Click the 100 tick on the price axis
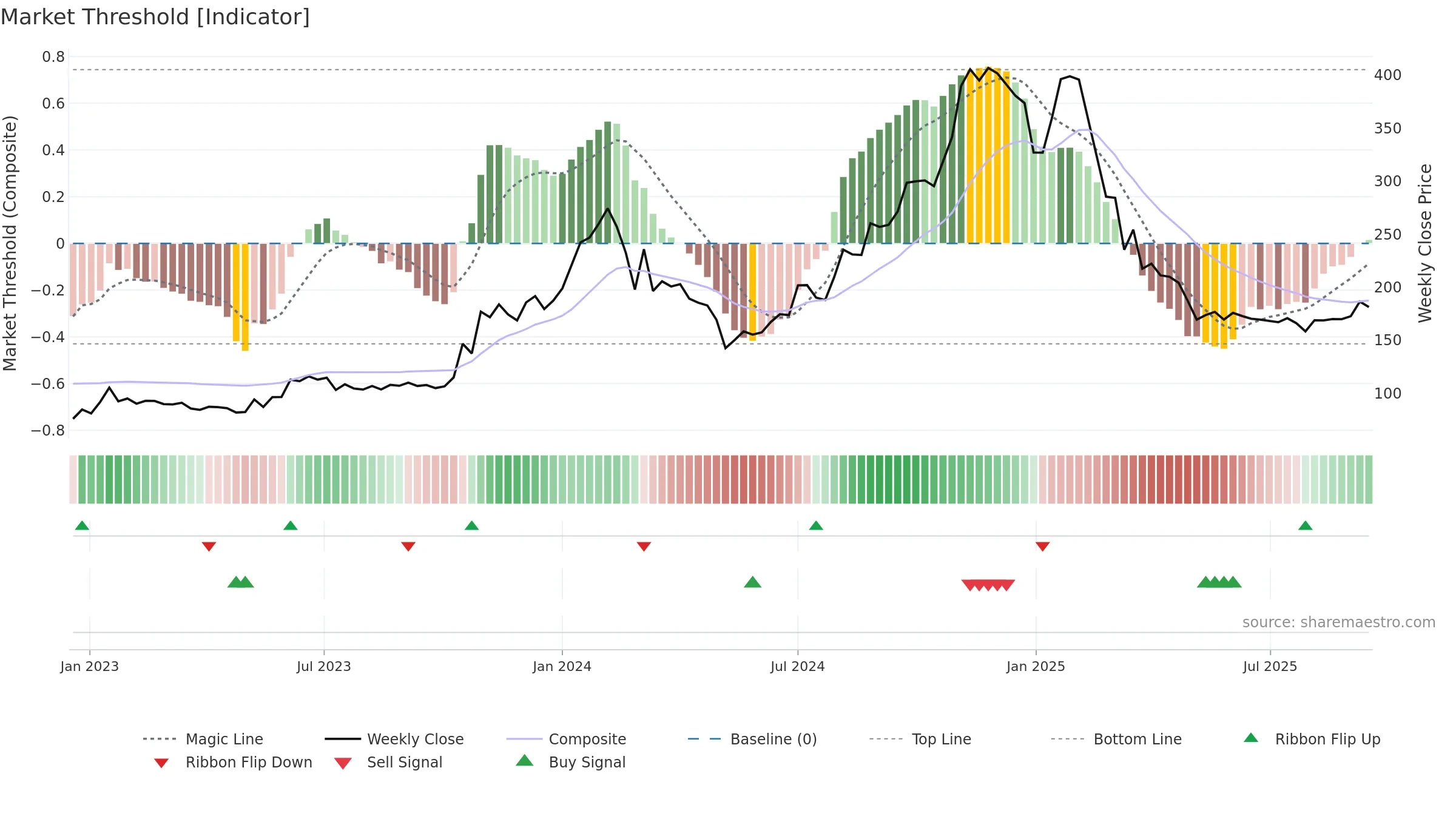Viewport: 1456px width, 819px height. (x=1388, y=393)
